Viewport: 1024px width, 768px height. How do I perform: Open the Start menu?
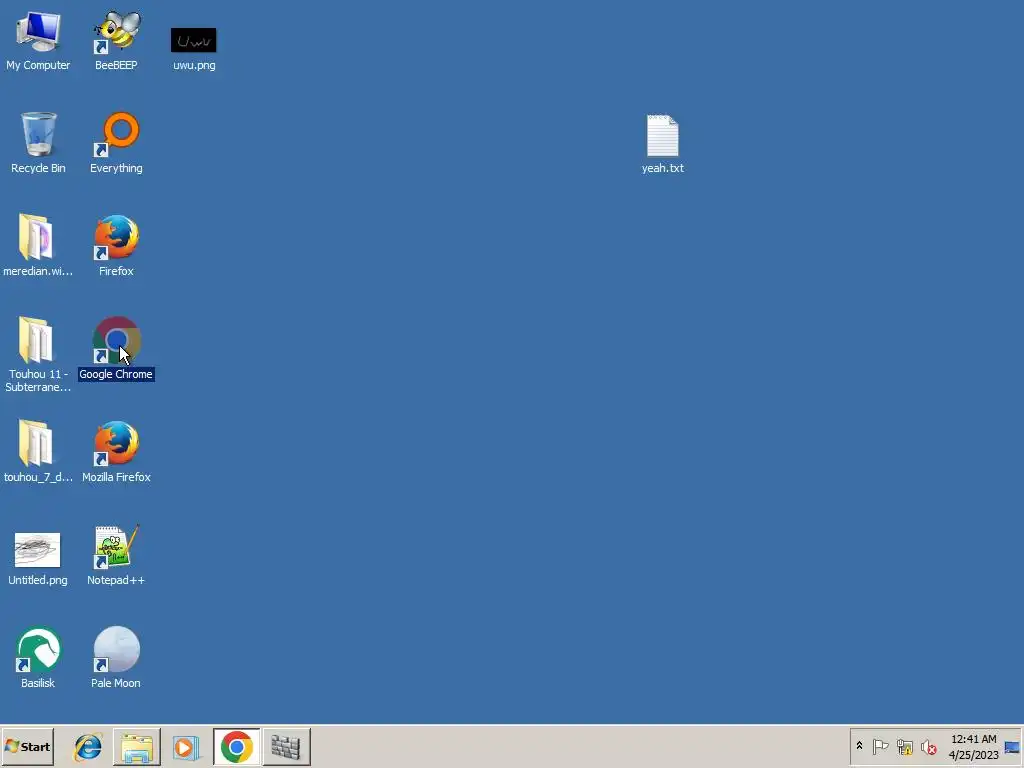(x=27, y=746)
